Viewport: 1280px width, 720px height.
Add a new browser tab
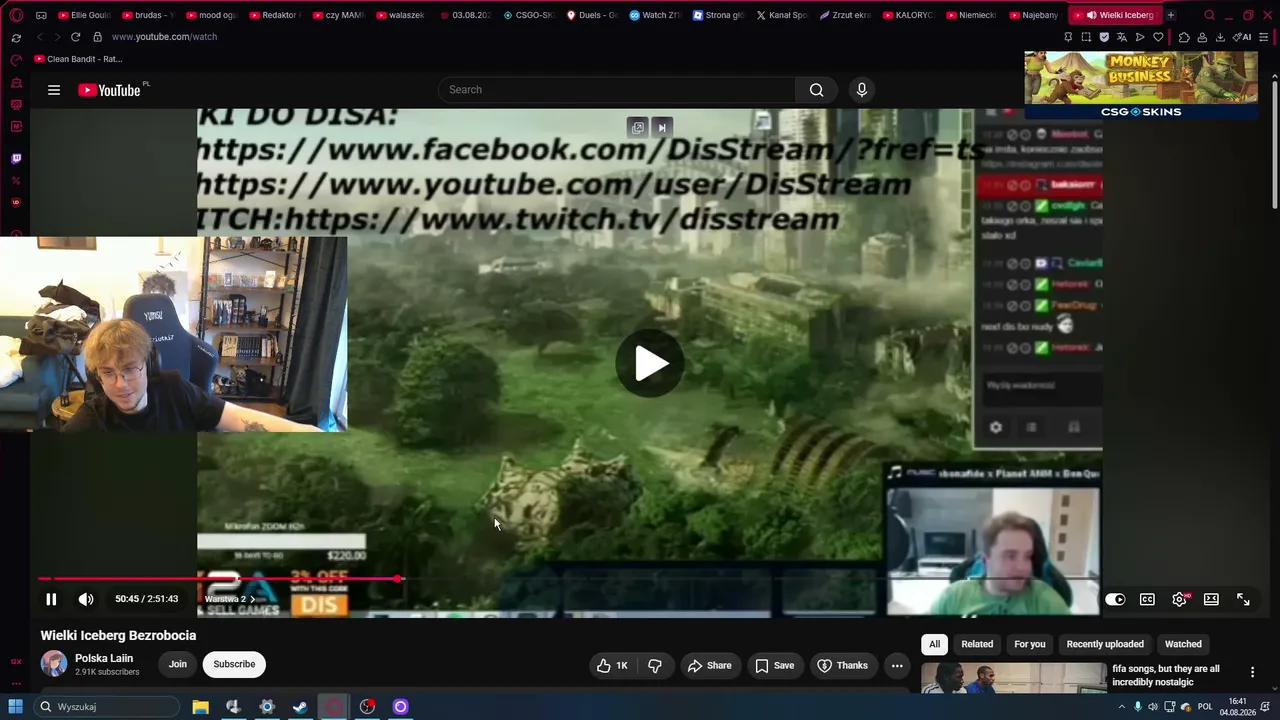pyautogui.click(x=1171, y=15)
